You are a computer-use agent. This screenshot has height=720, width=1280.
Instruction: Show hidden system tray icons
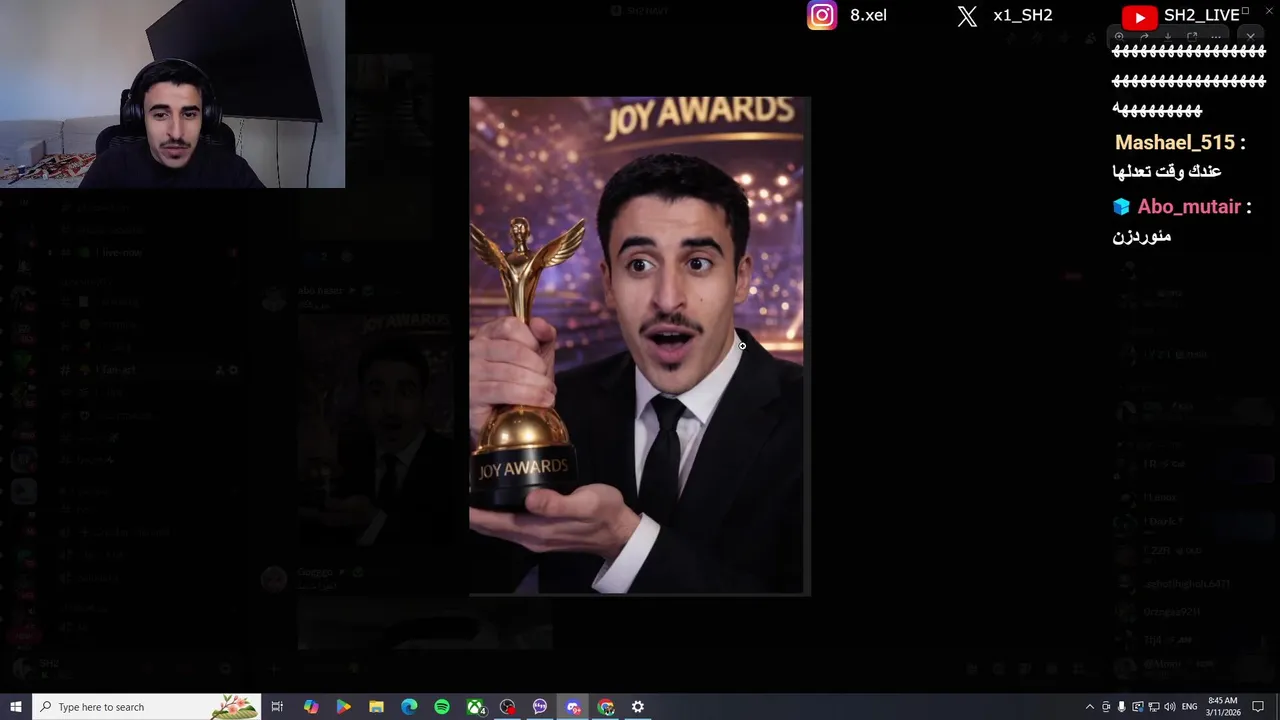[x=1090, y=707]
